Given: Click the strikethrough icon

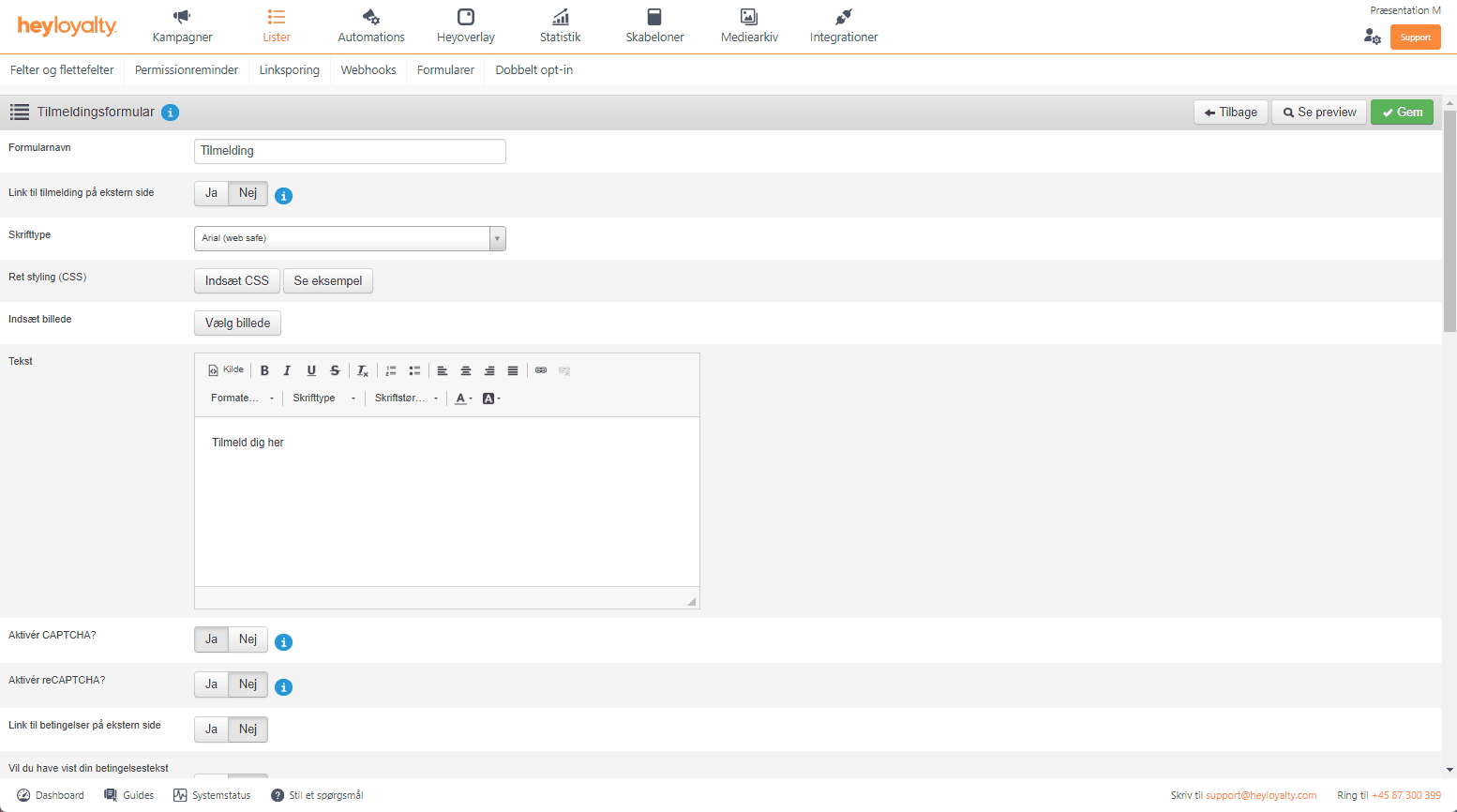Looking at the screenshot, I should pyautogui.click(x=335, y=370).
